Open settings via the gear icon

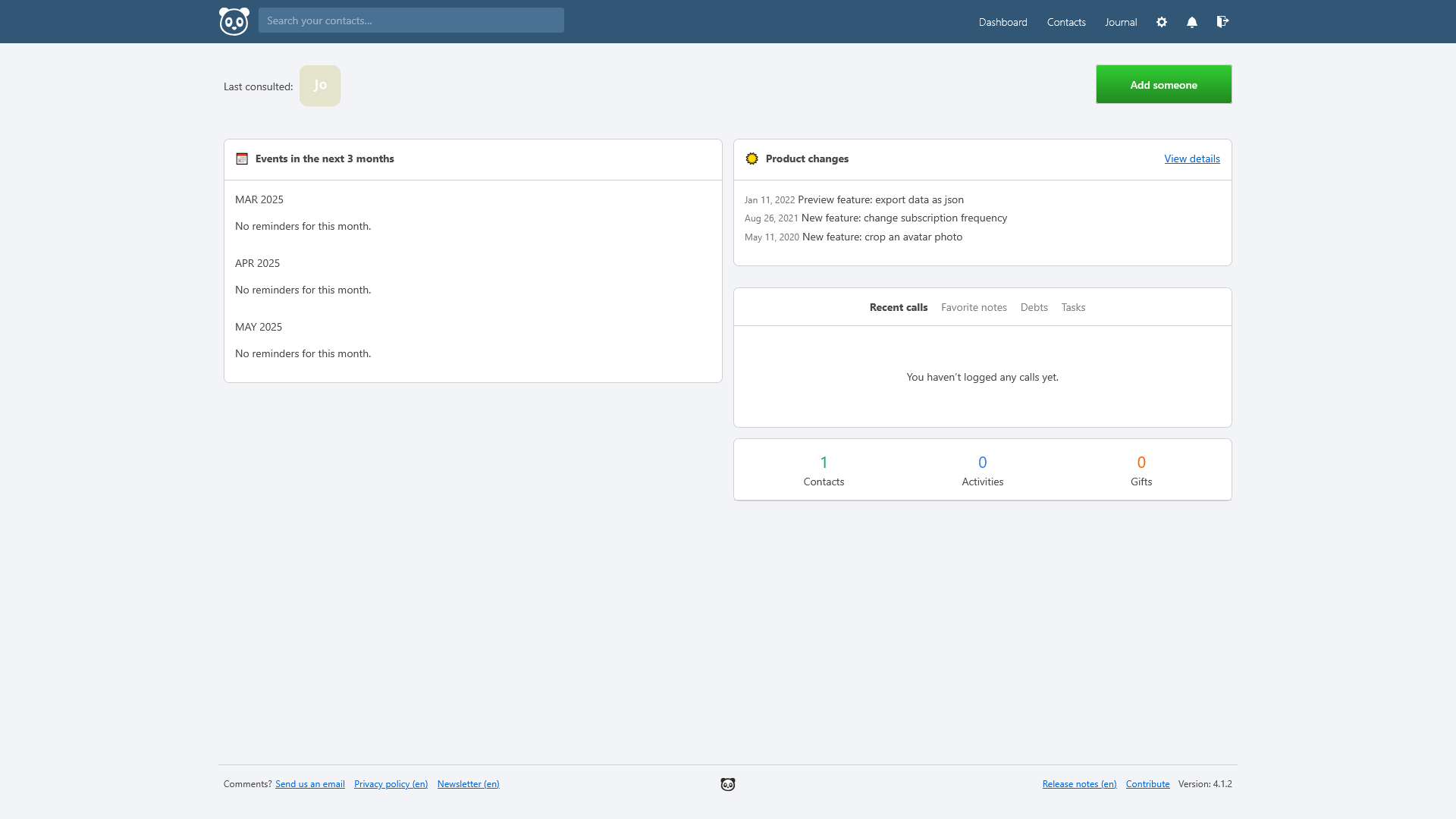[1162, 22]
